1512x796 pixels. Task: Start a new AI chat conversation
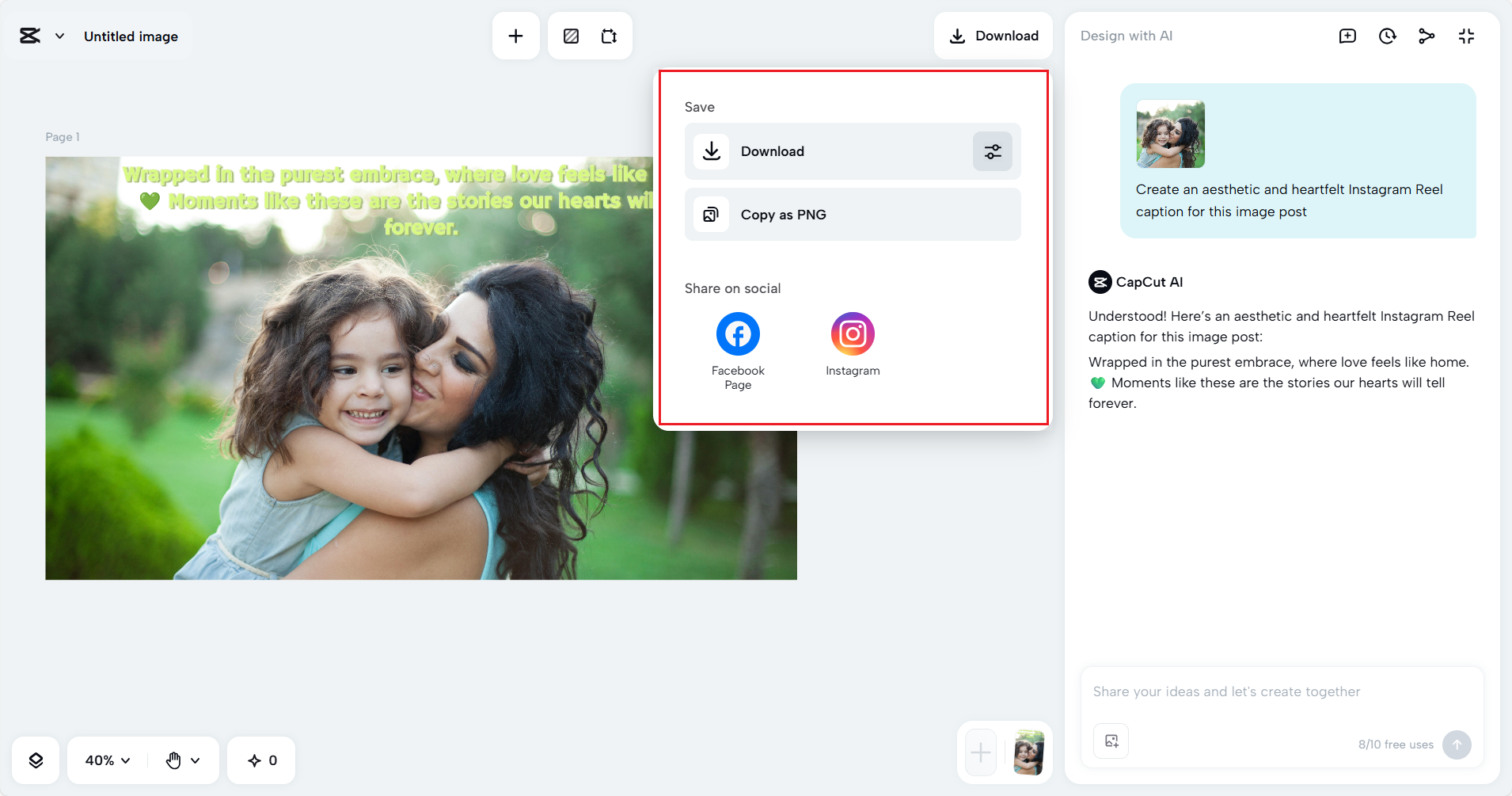coord(1347,36)
